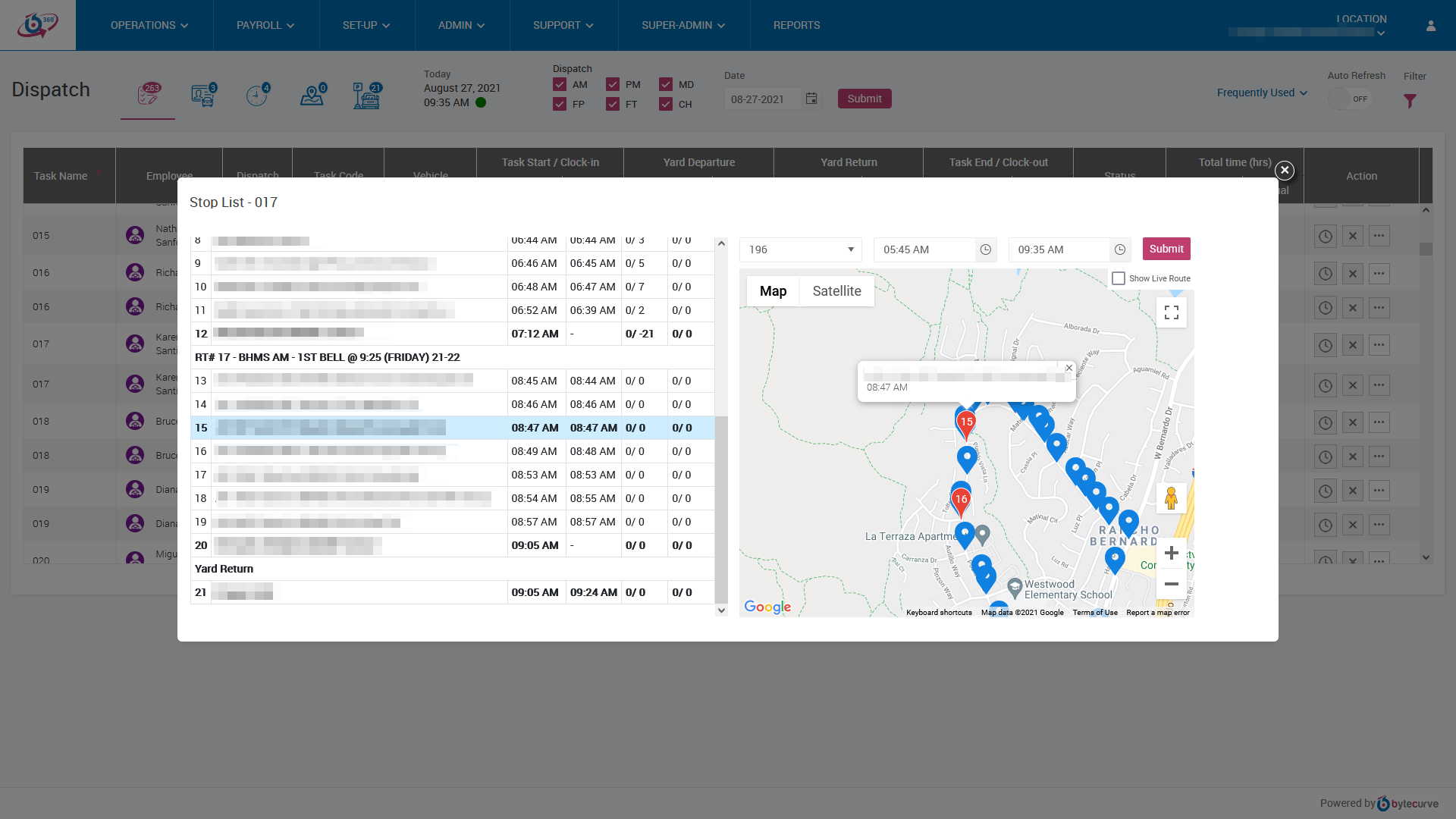Open the Reports menu item

(x=796, y=25)
